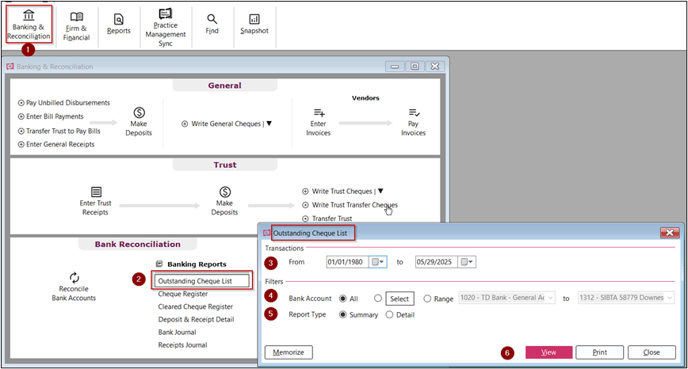Image resolution: width=688 pixels, height=369 pixels.
Task: Click the Memorize button
Action: 289,352
